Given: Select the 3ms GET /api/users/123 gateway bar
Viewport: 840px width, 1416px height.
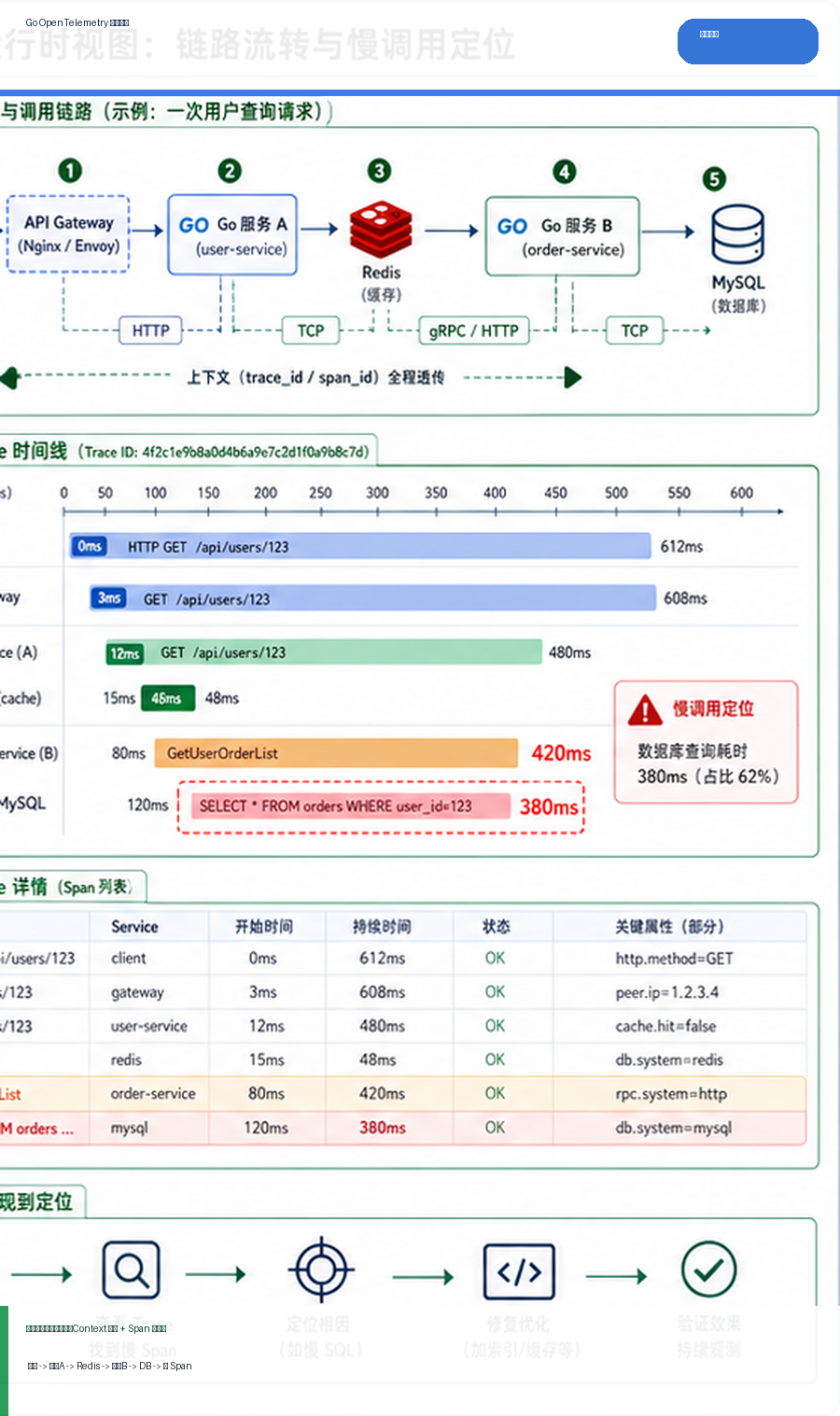Looking at the screenshot, I should pyautogui.click(x=372, y=598).
